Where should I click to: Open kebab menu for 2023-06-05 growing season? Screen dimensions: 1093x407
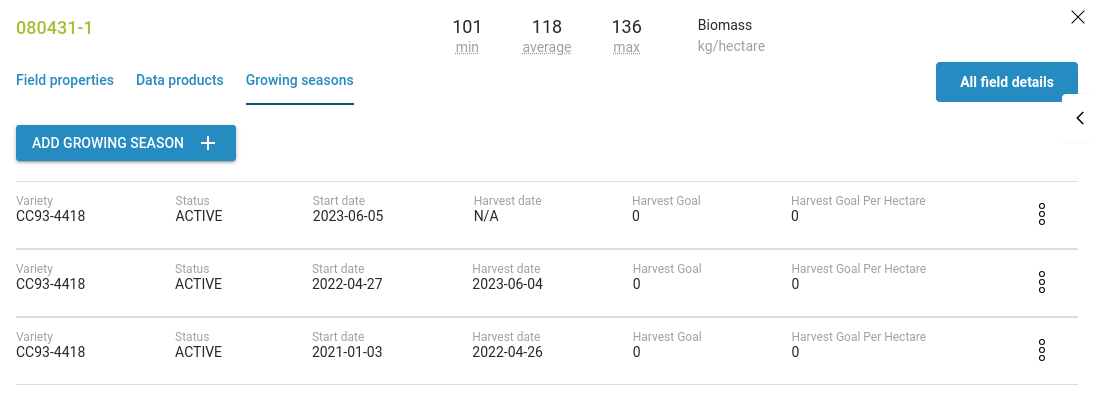(1041, 214)
